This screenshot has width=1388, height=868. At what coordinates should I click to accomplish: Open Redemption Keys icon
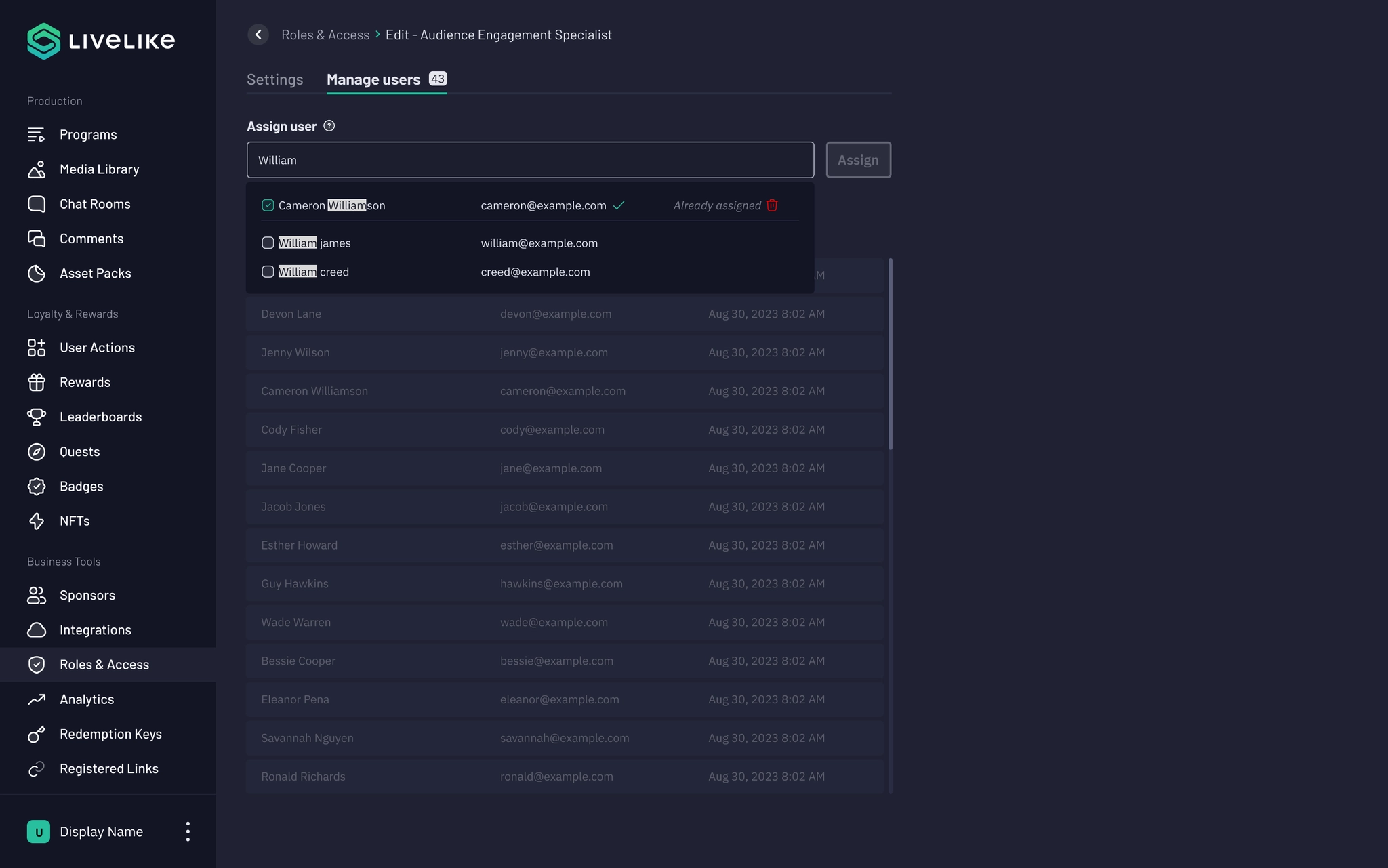click(x=37, y=734)
